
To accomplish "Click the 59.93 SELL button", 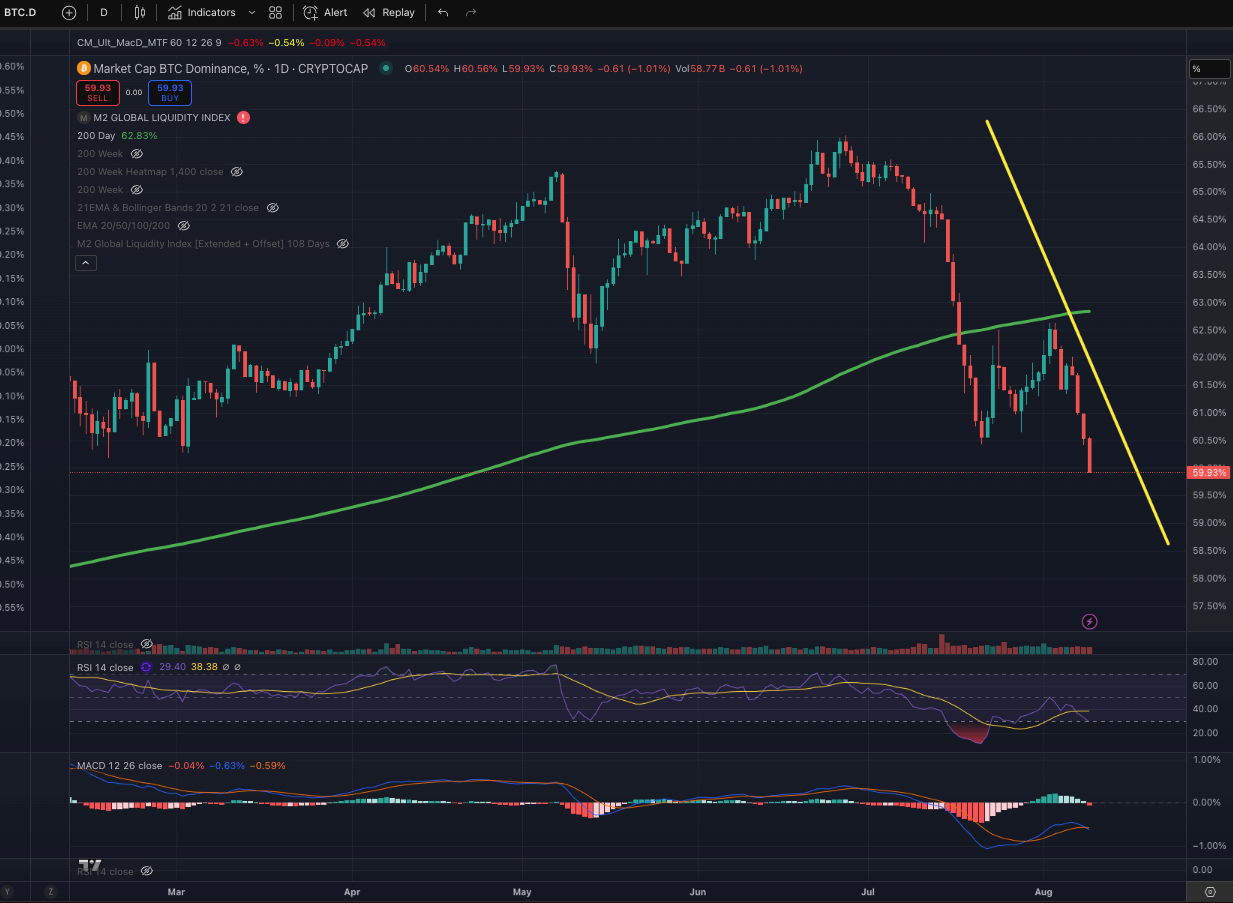I will pyautogui.click(x=96, y=93).
